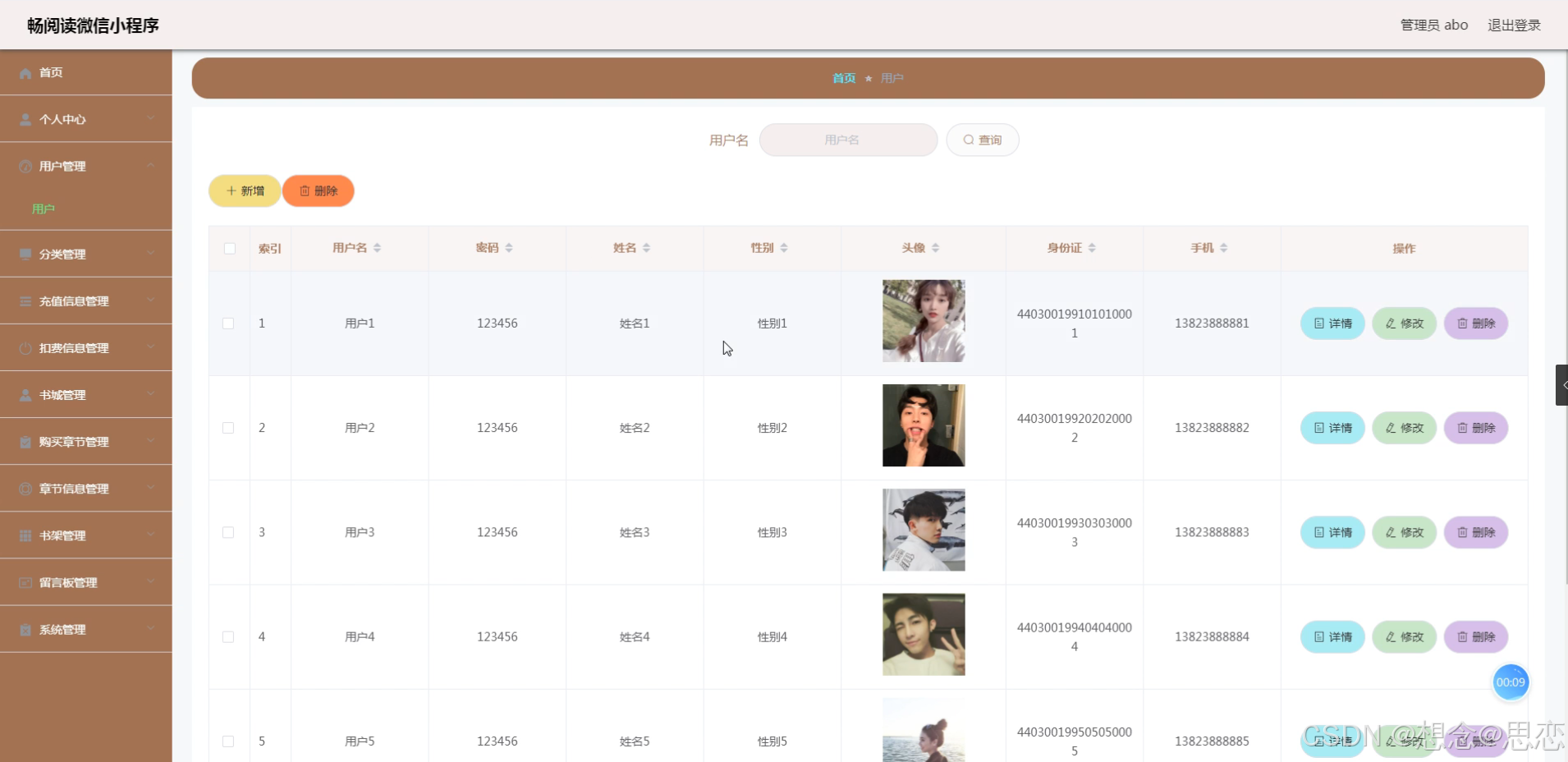
Task: Click 详情 button for 用户1
Action: coord(1332,324)
